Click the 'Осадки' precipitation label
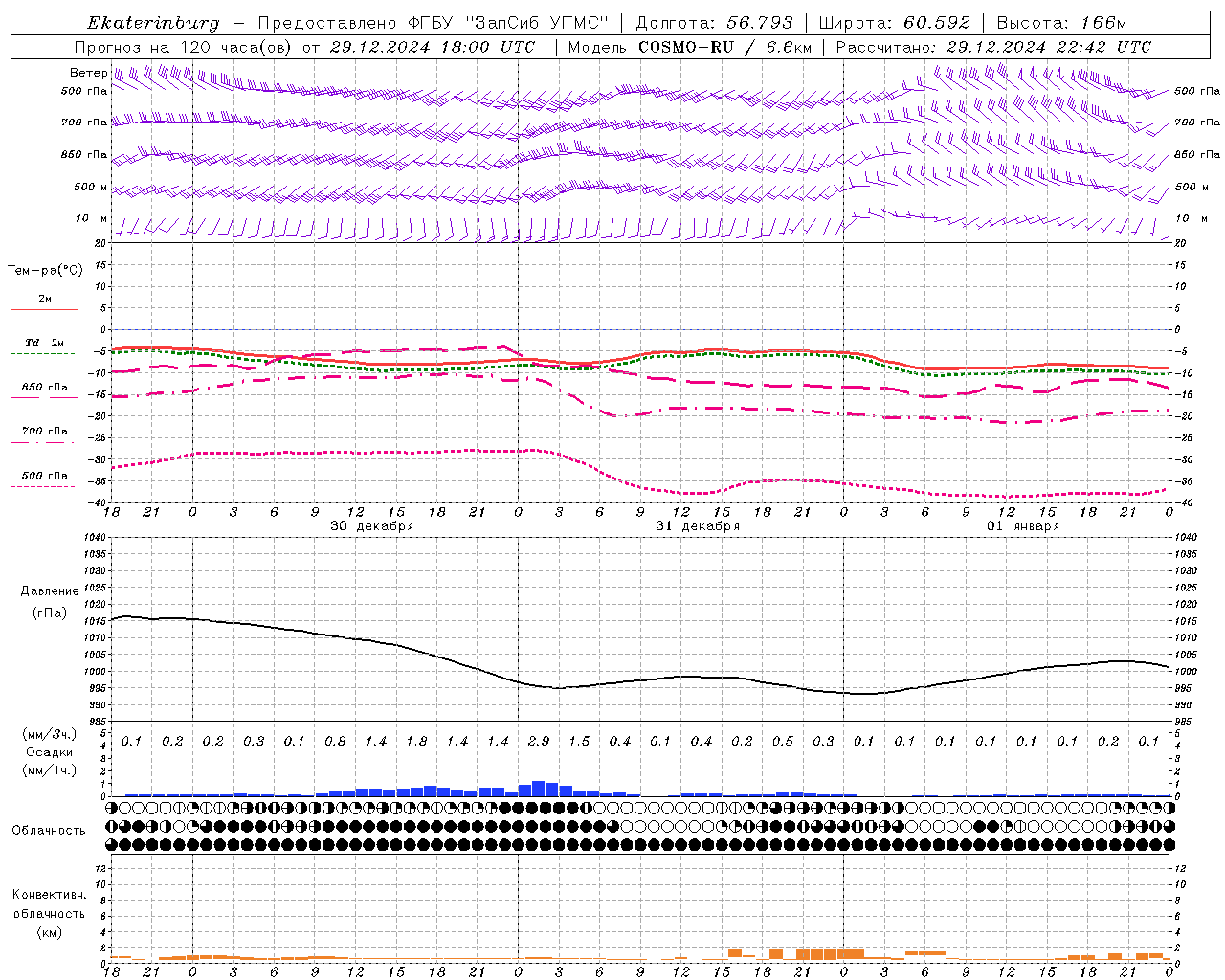 (50, 752)
